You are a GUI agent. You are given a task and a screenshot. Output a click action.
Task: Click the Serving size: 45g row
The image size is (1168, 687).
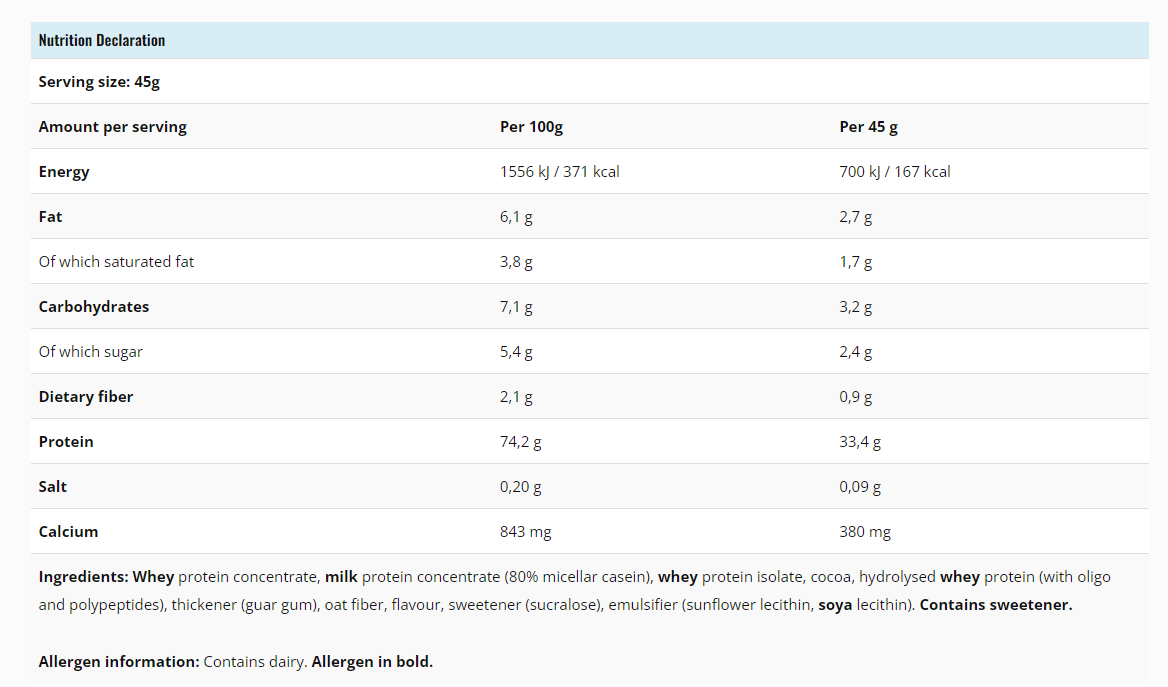[99, 82]
